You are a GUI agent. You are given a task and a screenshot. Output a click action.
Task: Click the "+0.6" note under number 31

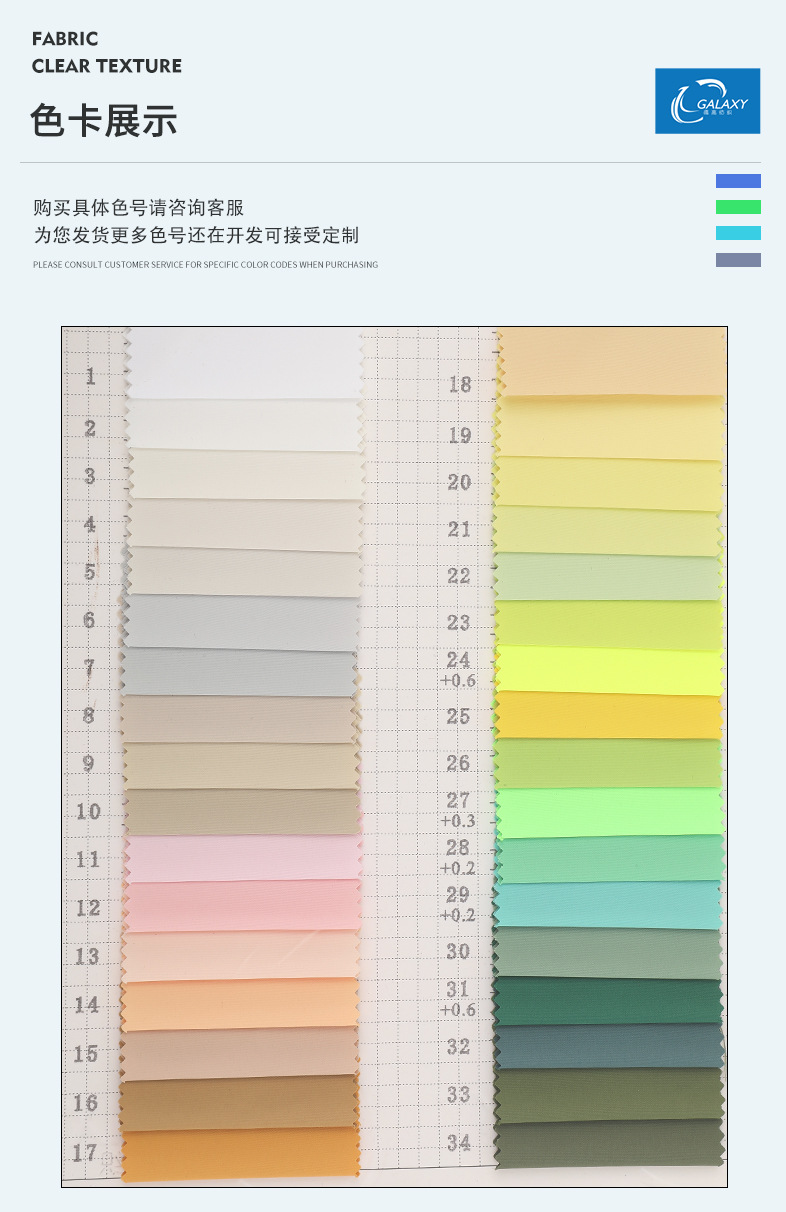click(459, 1010)
